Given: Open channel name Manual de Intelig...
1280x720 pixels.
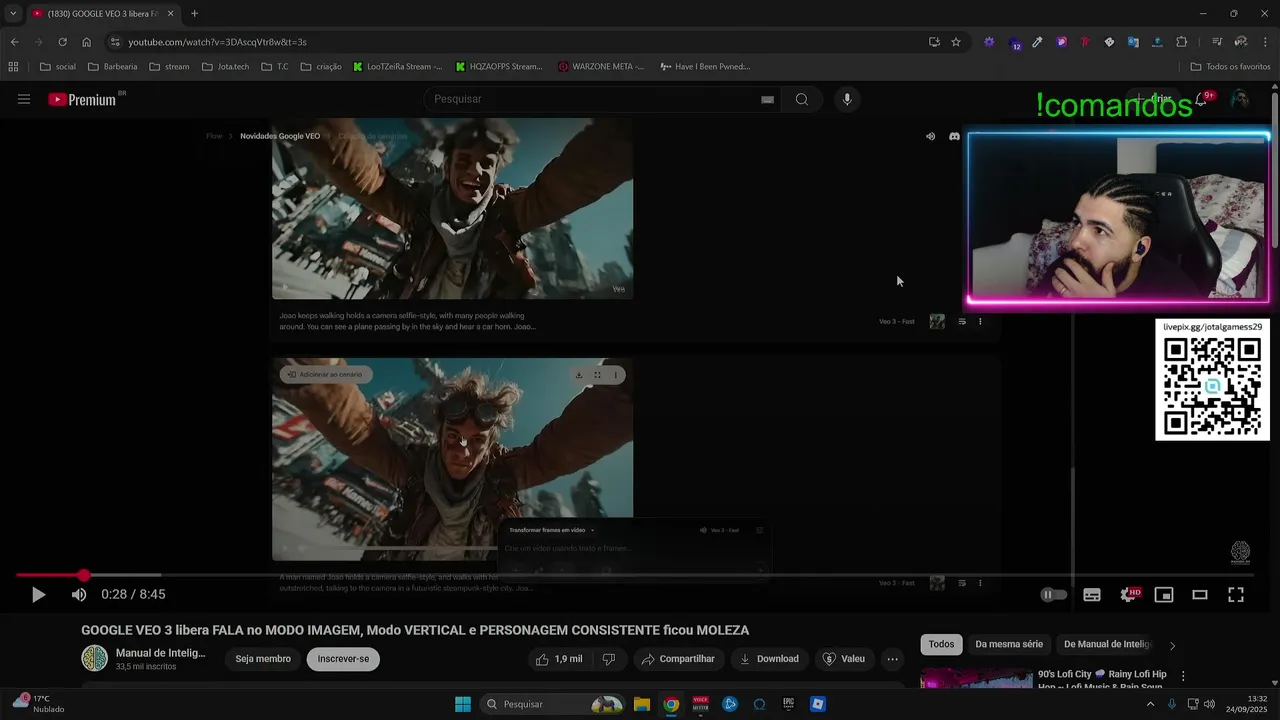Looking at the screenshot, I should tap(160, 653).
